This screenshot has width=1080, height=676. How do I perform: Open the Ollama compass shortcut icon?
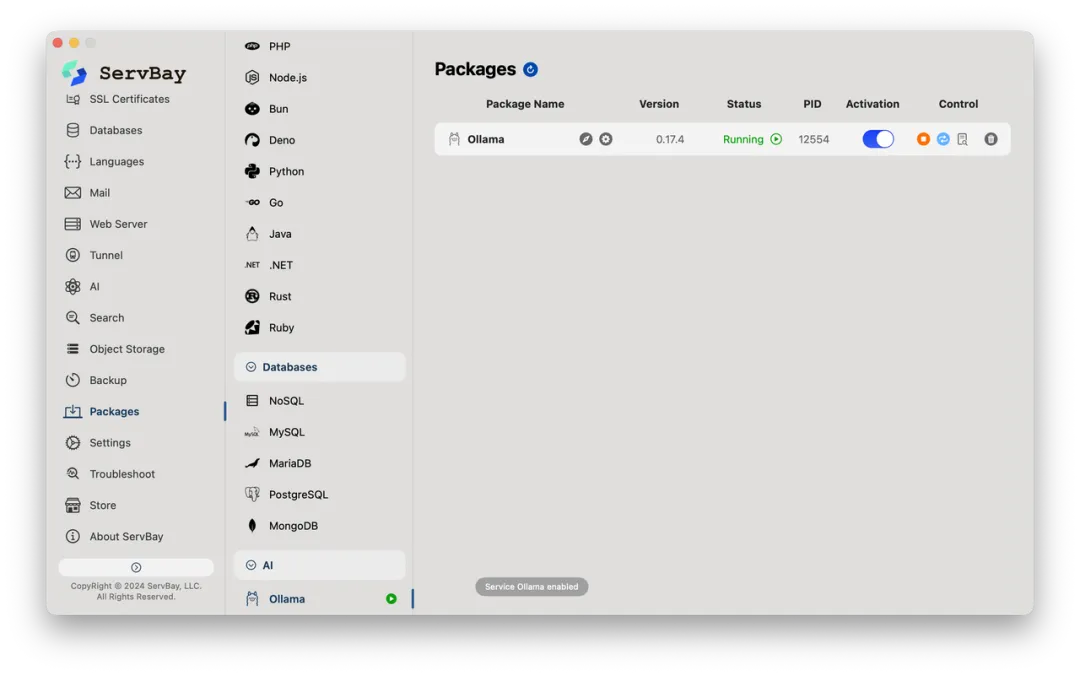point(585,139)
